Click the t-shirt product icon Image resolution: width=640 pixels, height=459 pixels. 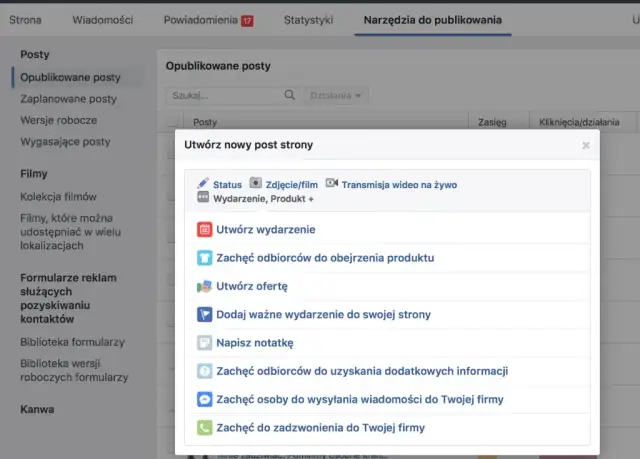click(x=204, y=258)
